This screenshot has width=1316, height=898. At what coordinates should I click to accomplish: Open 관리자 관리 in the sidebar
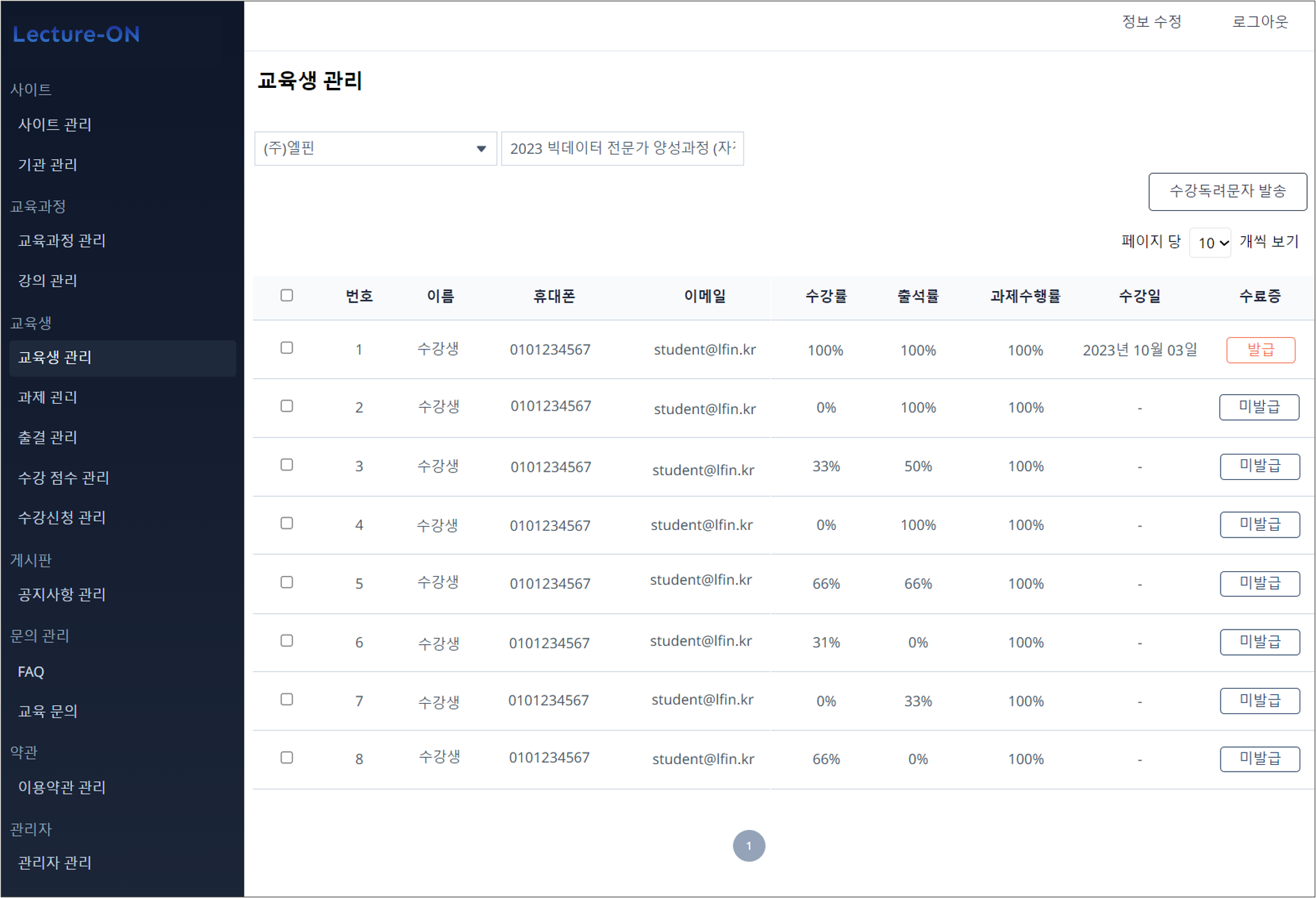(55, 862)
